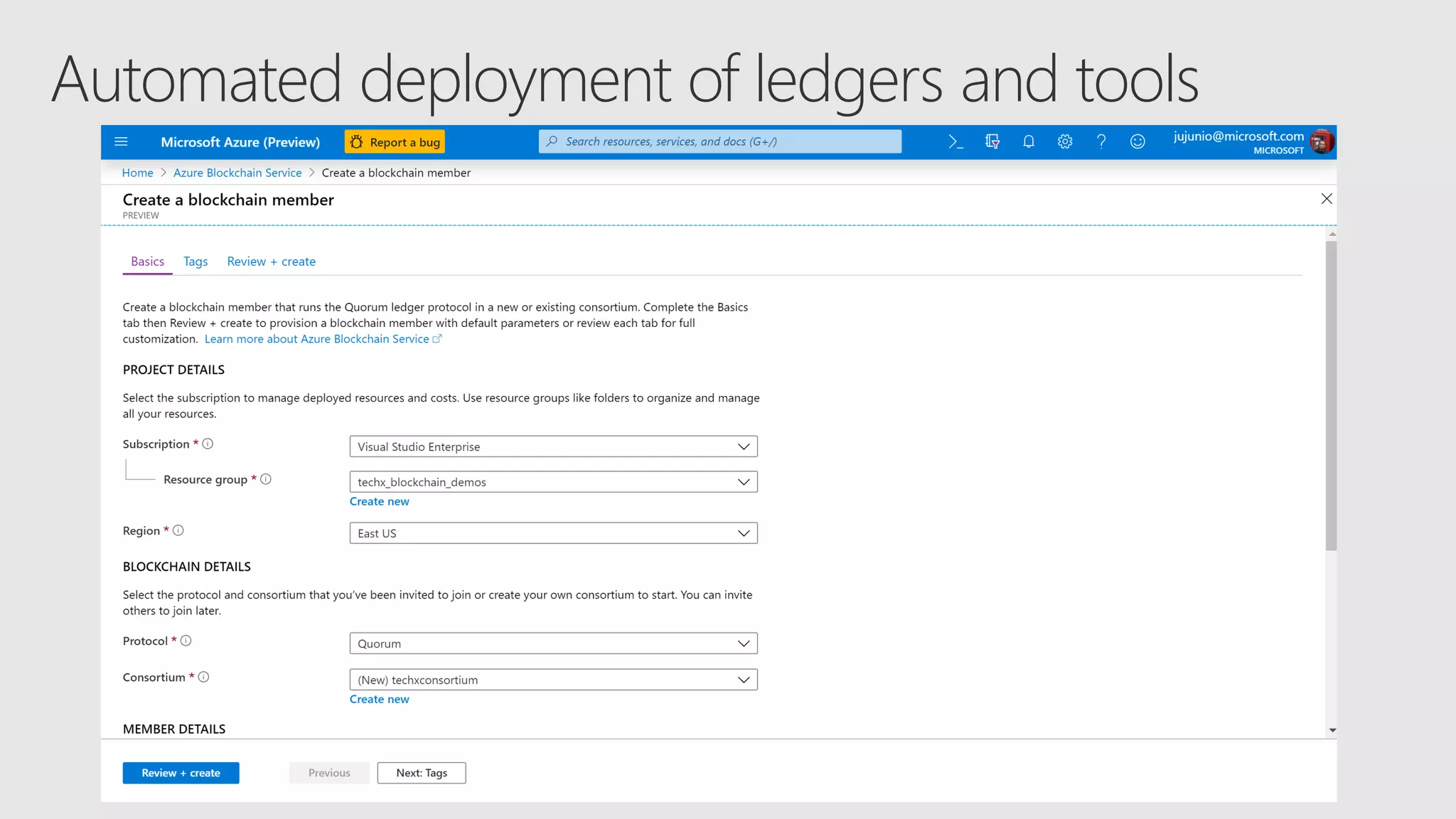This screenshot has height=819, width=1456.
Task: Click Create new under Consortium
Action: (x=379, y=699)
